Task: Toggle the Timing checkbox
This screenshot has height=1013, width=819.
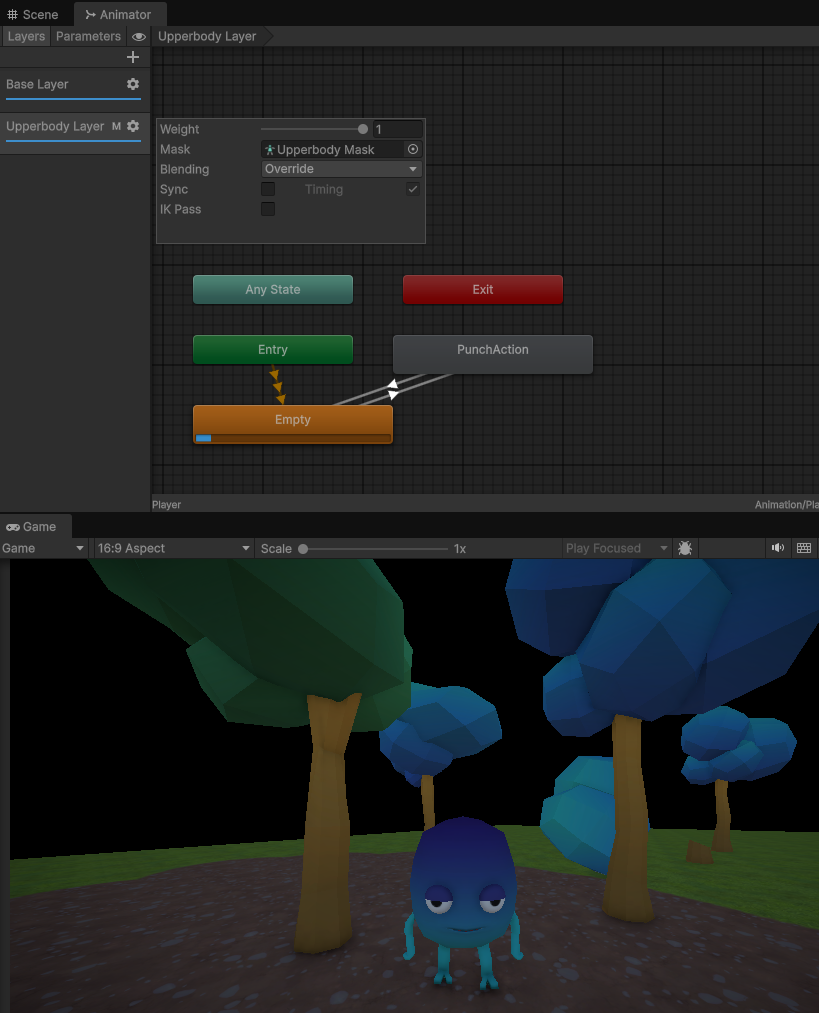Action: (412, 189)
